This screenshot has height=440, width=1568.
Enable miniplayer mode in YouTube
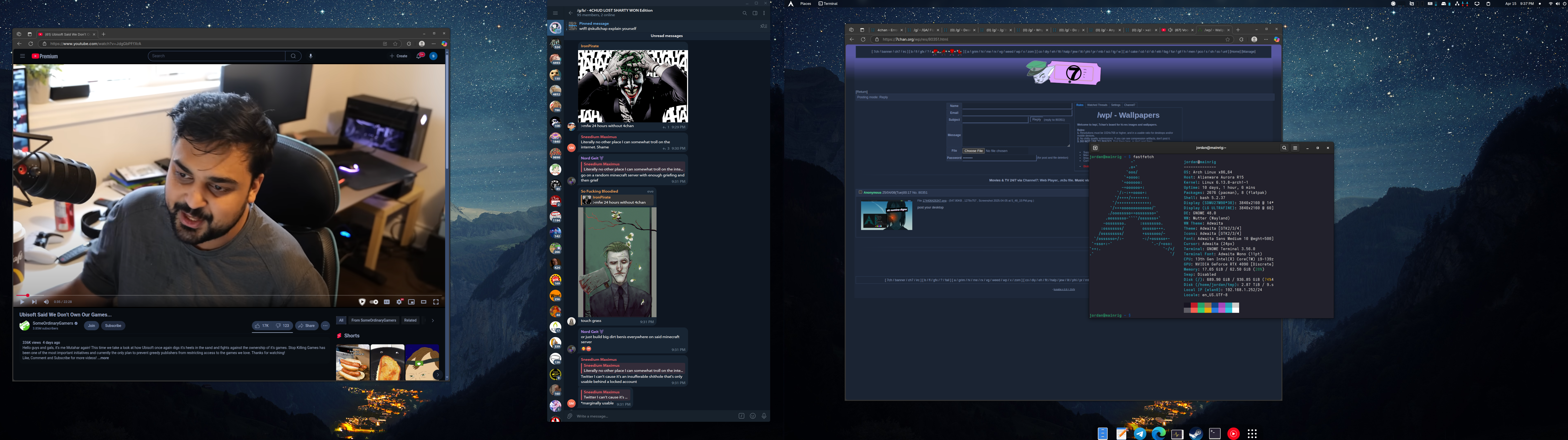[x=411, y=302]
